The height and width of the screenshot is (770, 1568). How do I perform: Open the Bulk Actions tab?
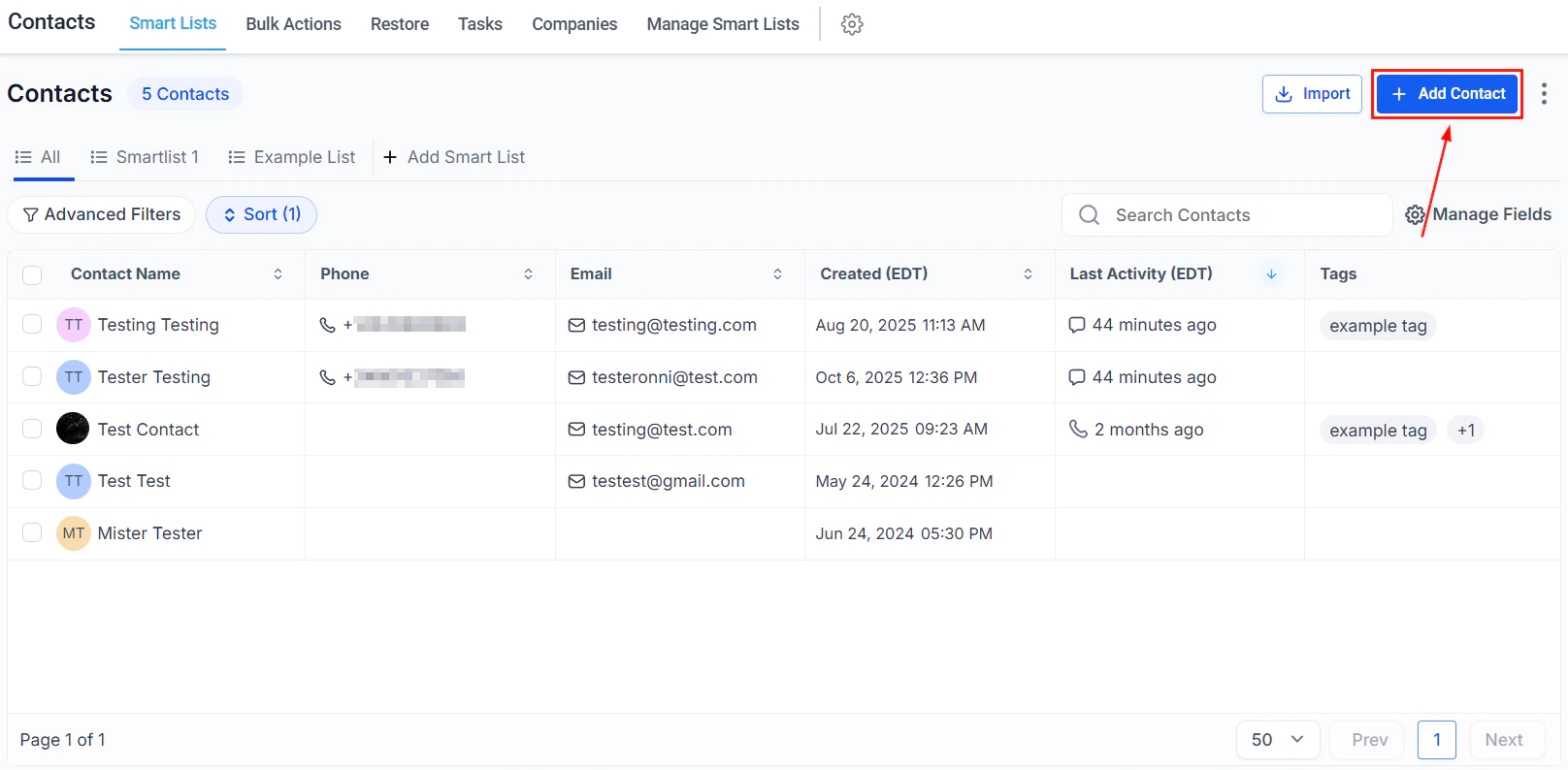pos(293,24)
